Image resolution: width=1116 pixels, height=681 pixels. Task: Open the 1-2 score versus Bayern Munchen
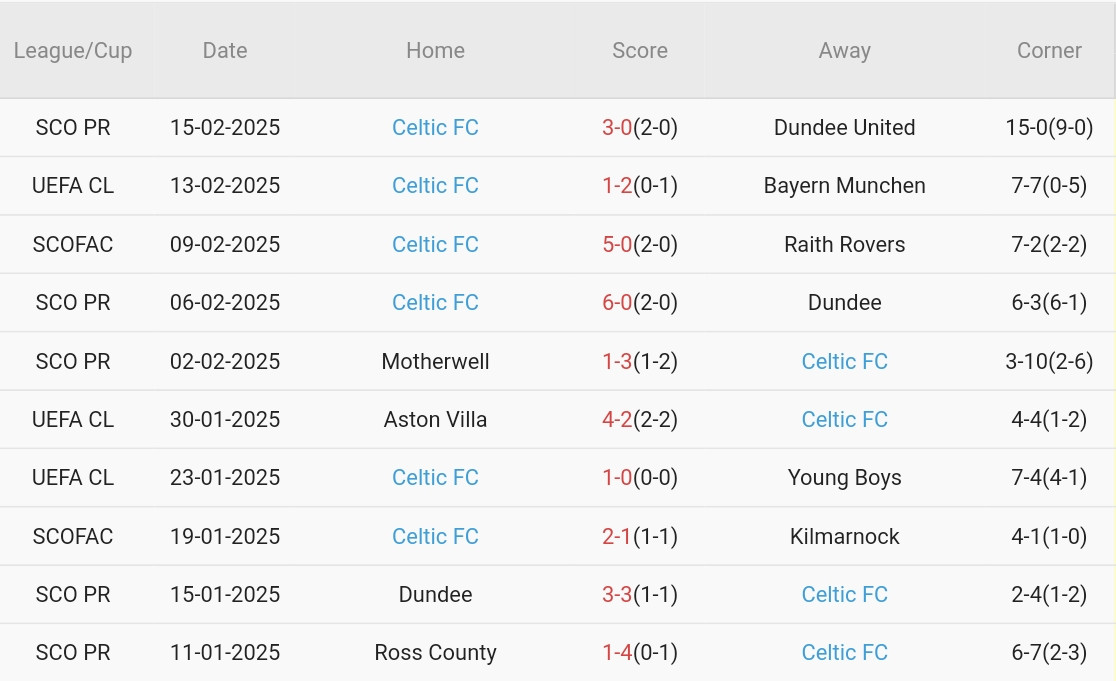(x=617, y=186)
